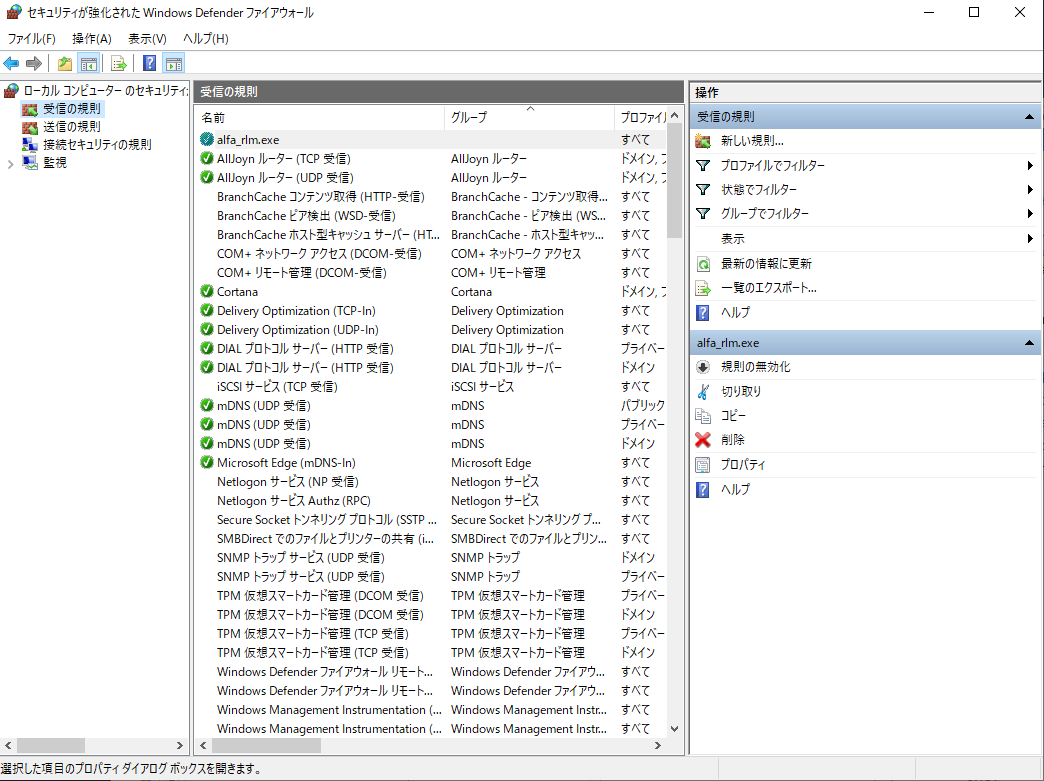Click 一覧のエクスポート... in the actions pane
The image size is (1044, 781).
pos(768,288)
